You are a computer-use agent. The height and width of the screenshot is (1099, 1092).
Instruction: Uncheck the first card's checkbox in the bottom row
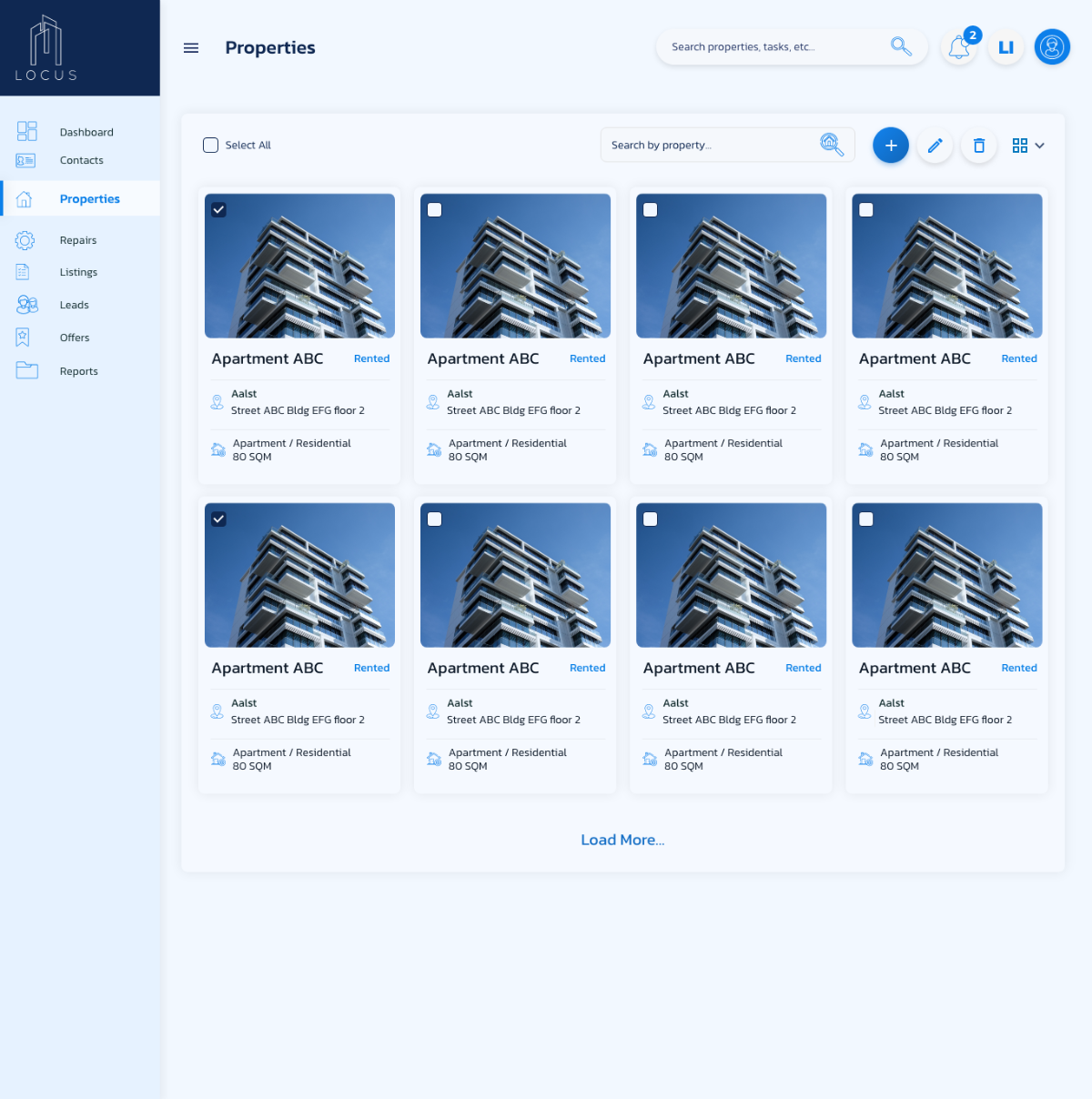point(218,519)
